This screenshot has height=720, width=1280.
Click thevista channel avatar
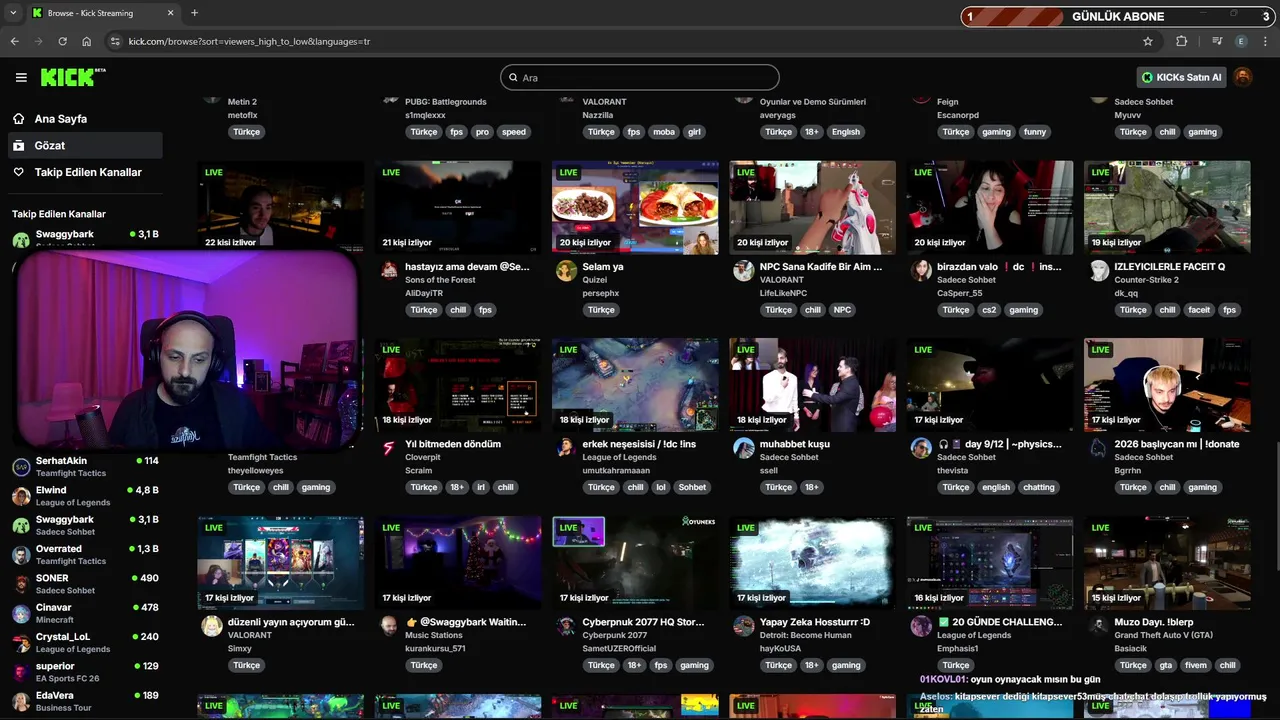coord(921,447)
